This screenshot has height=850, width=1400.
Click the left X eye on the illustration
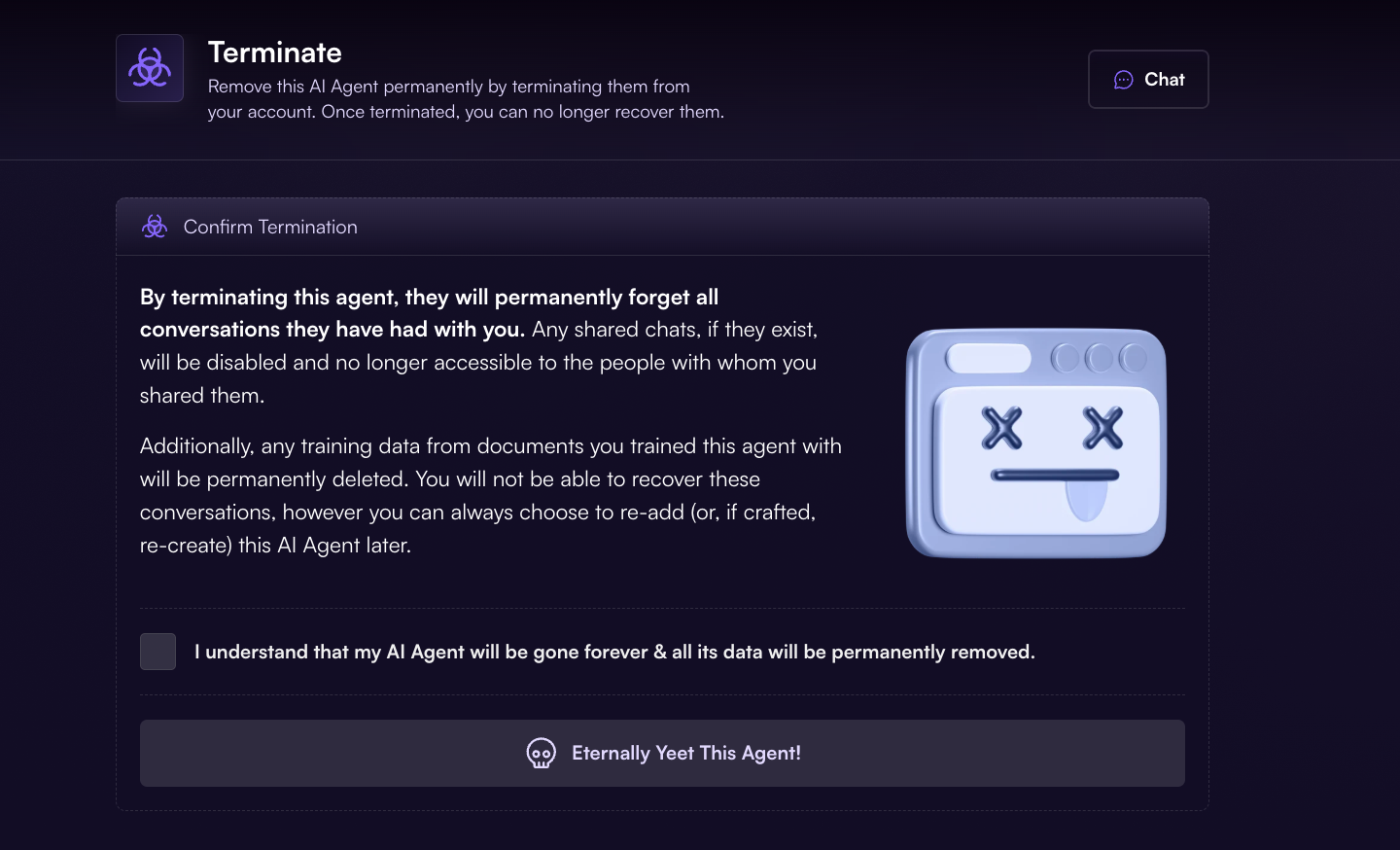point(1001,428)
